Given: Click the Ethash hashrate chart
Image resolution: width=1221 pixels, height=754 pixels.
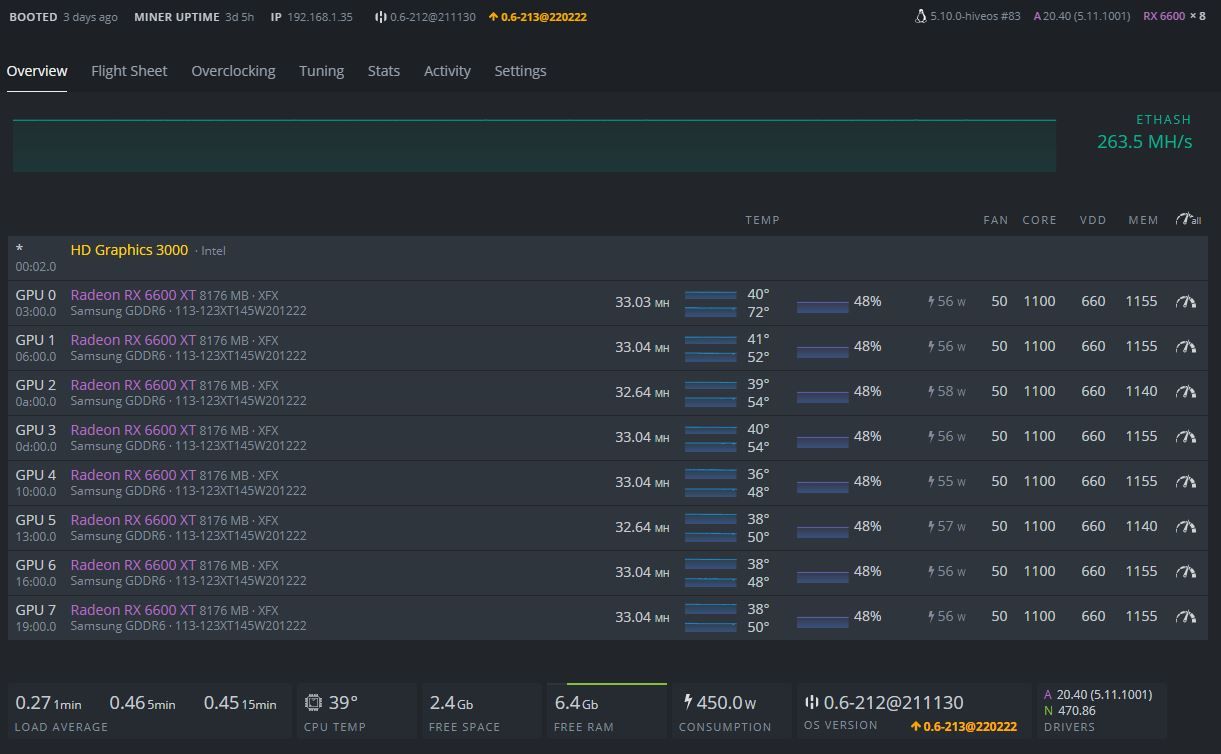Looking at the screenshot, I should [534, 146].
